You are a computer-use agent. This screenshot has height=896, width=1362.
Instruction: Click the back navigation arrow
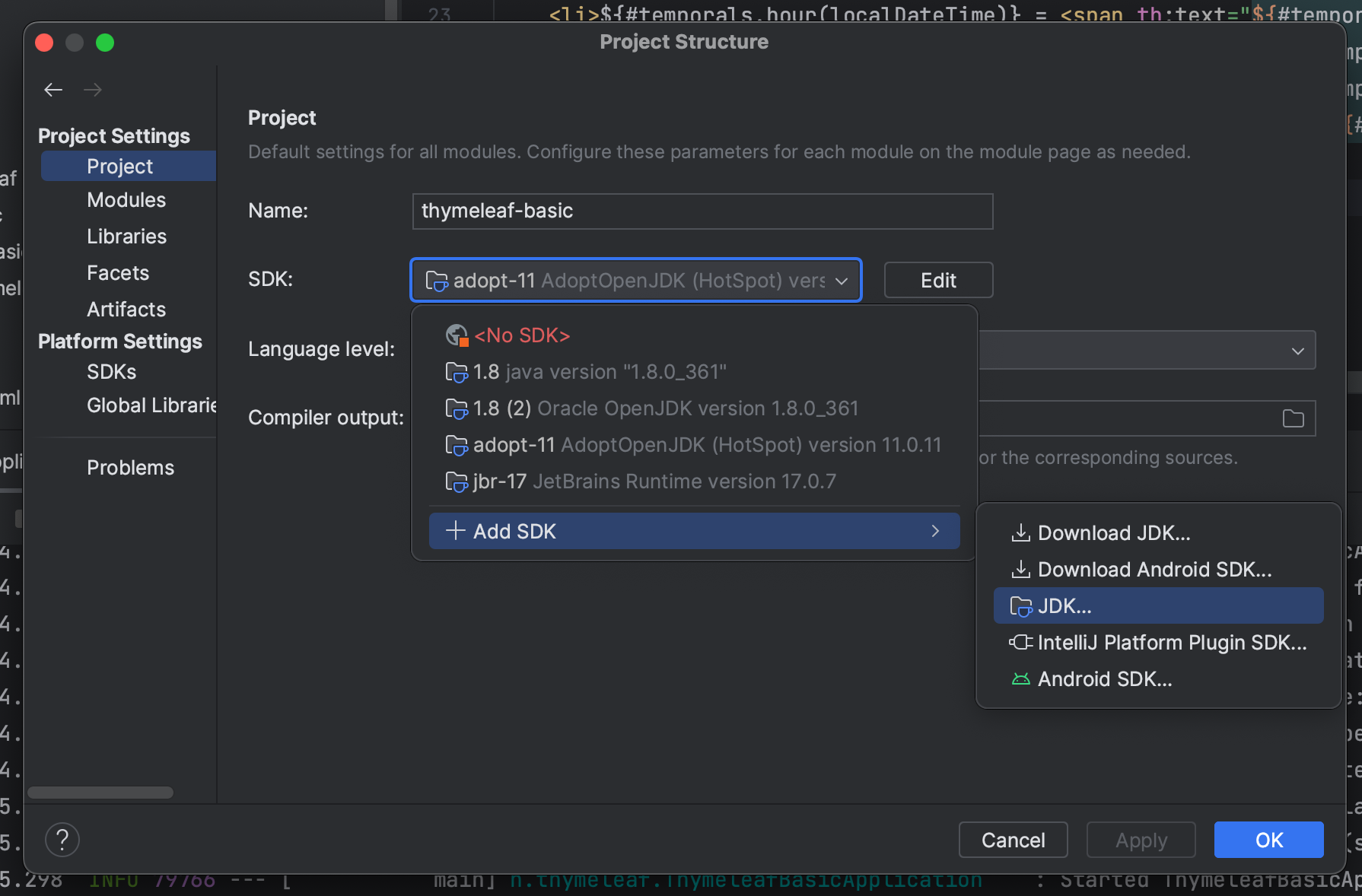[x=53, y=90]
